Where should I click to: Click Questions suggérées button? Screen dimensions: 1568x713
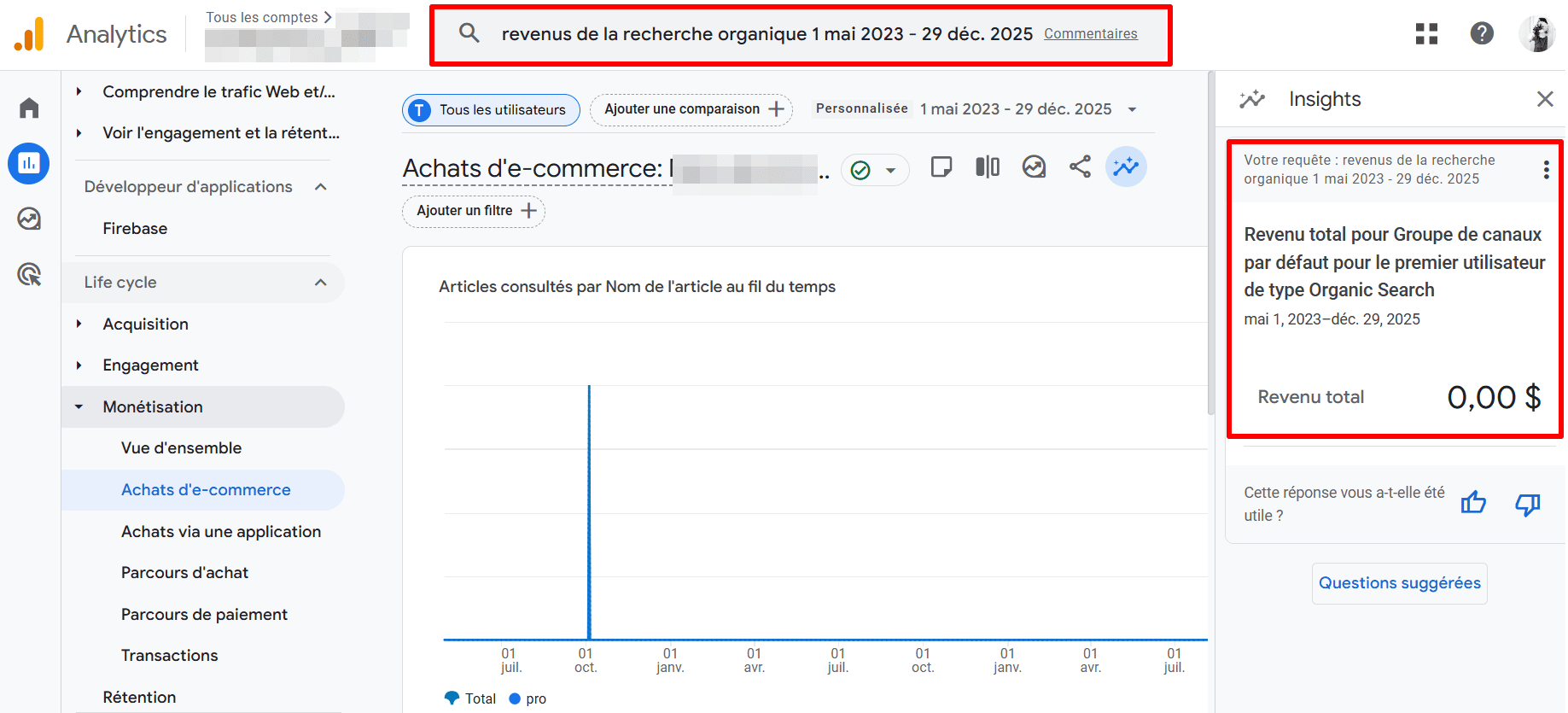click(x=1400, y=583)
